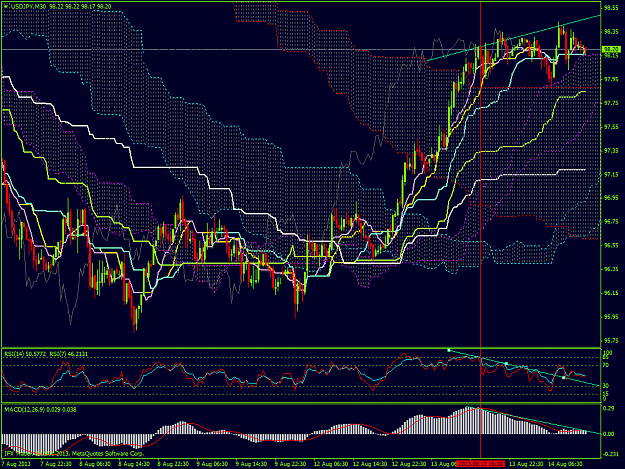Click the 7 Aug 22:30 time label
This screenshot has width=625, height=469.
coord(57,464)
